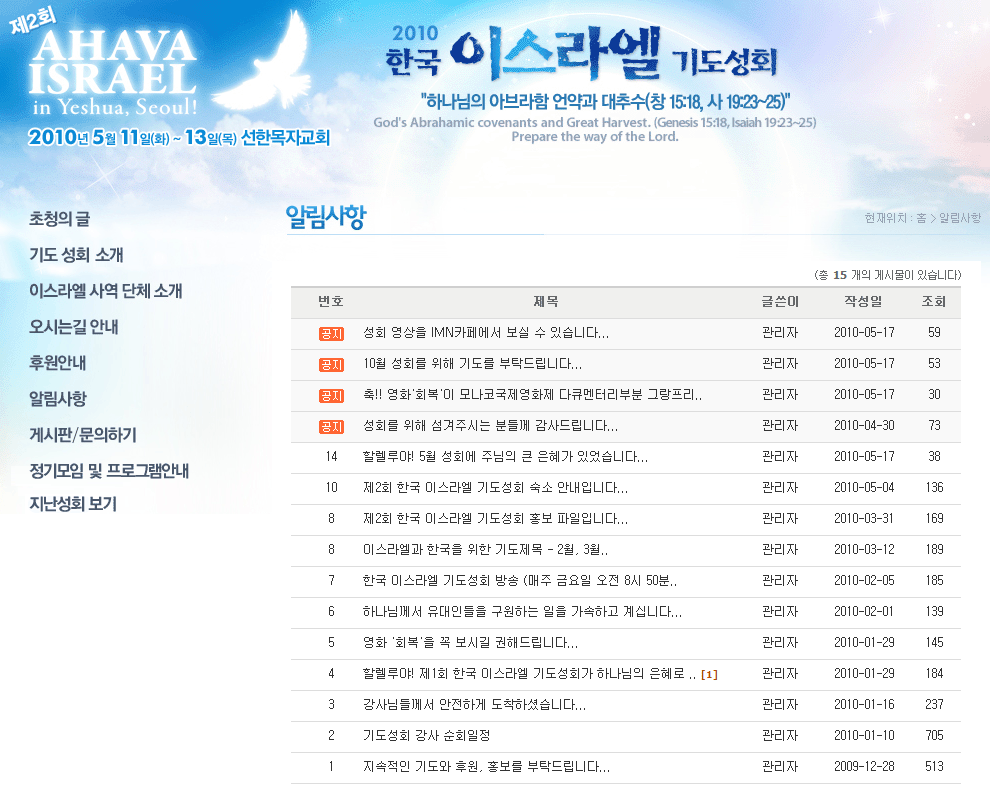Open post 지속적인 기도와 후원, 홍보를 부탁드립니다
Image resolution: width=990 pixels, height=786 pixels.
[x=486, y=766]
